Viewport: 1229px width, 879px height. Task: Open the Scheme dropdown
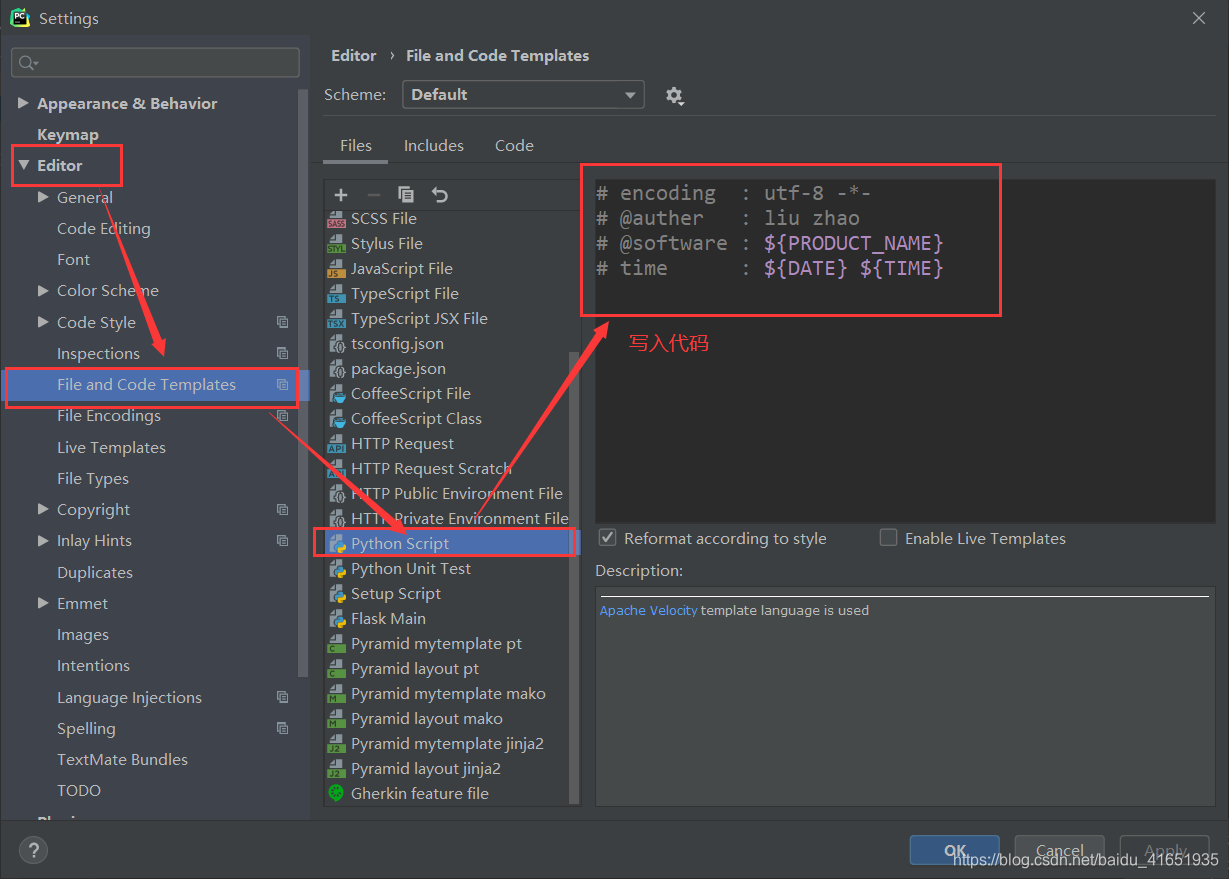click(x=523, y=95)
